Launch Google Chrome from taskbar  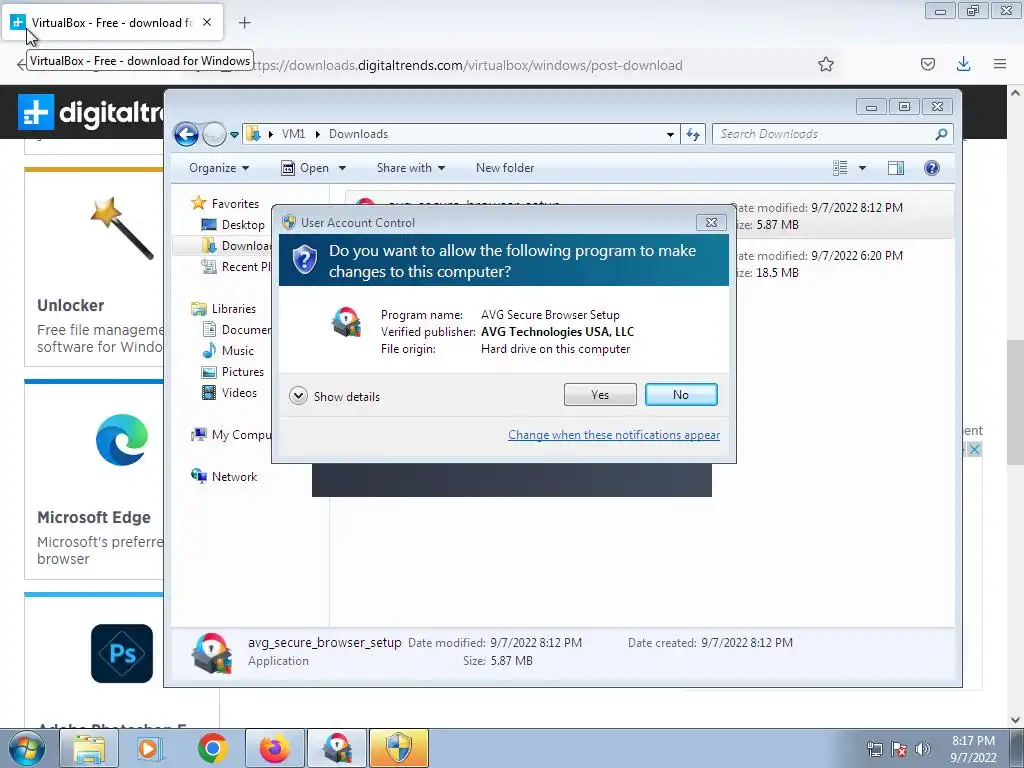pos(212,748)
